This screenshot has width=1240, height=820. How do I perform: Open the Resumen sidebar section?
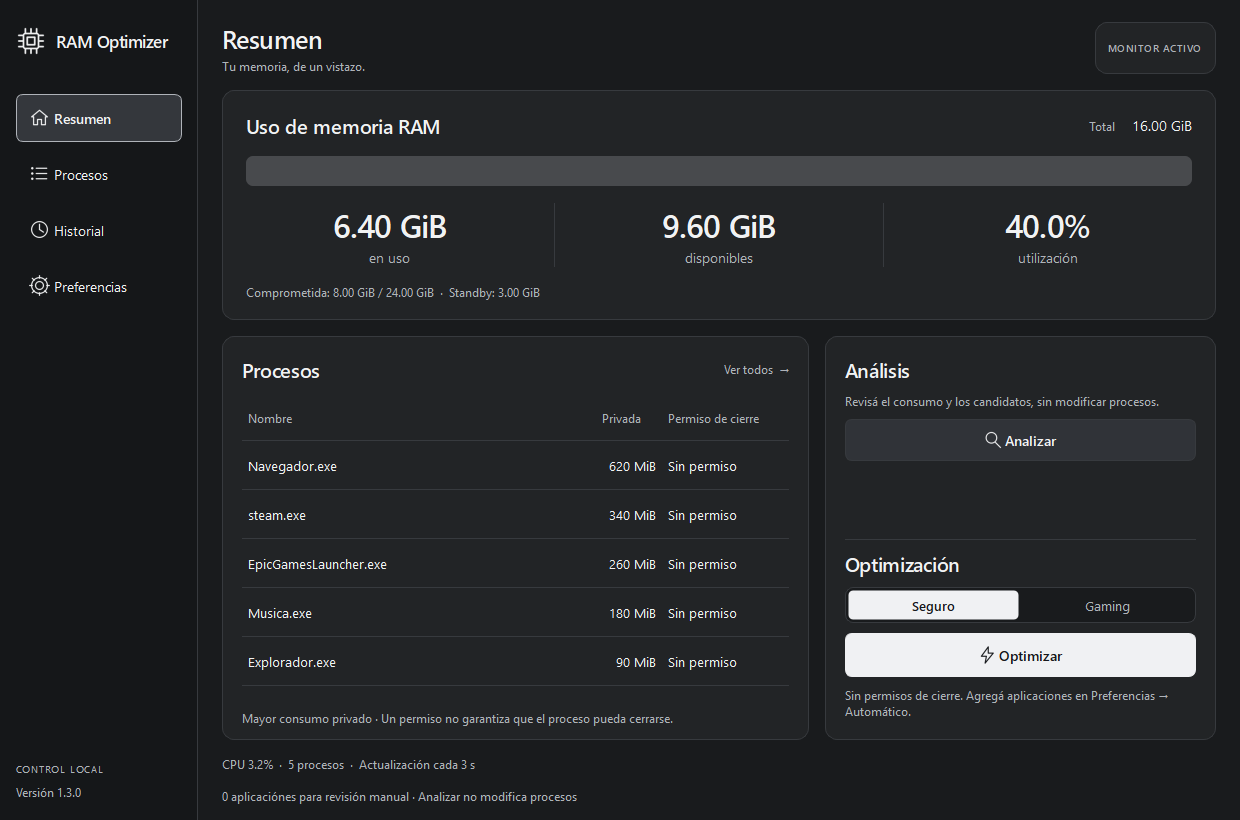click(99, 118)
